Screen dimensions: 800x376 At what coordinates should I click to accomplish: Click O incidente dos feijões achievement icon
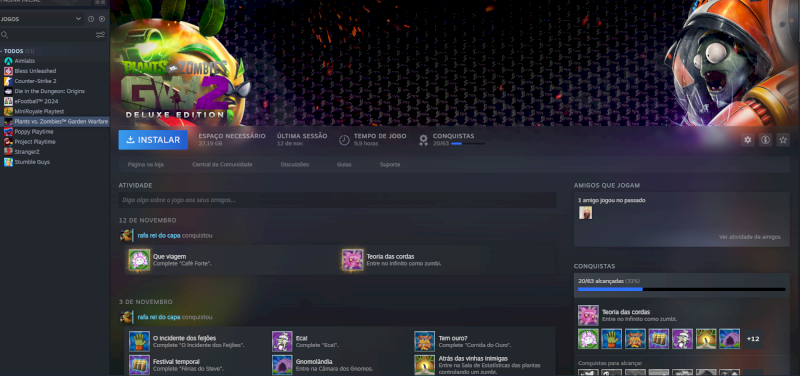click(x=139, y=341)
